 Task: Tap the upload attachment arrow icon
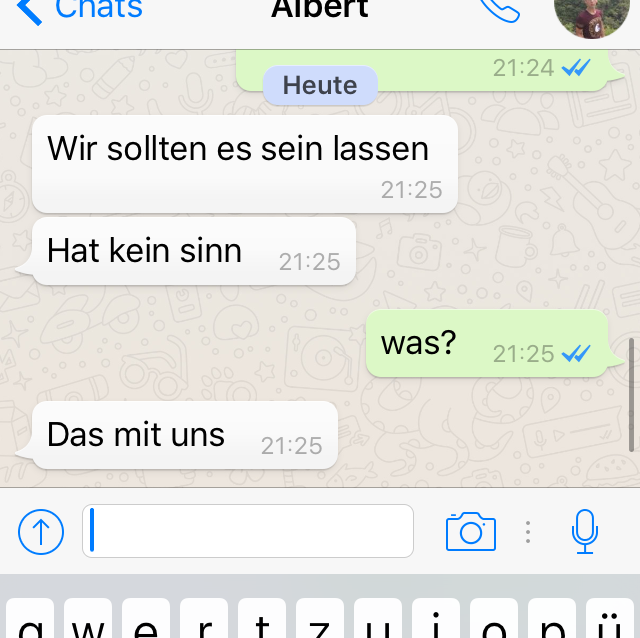click(41, 532)
